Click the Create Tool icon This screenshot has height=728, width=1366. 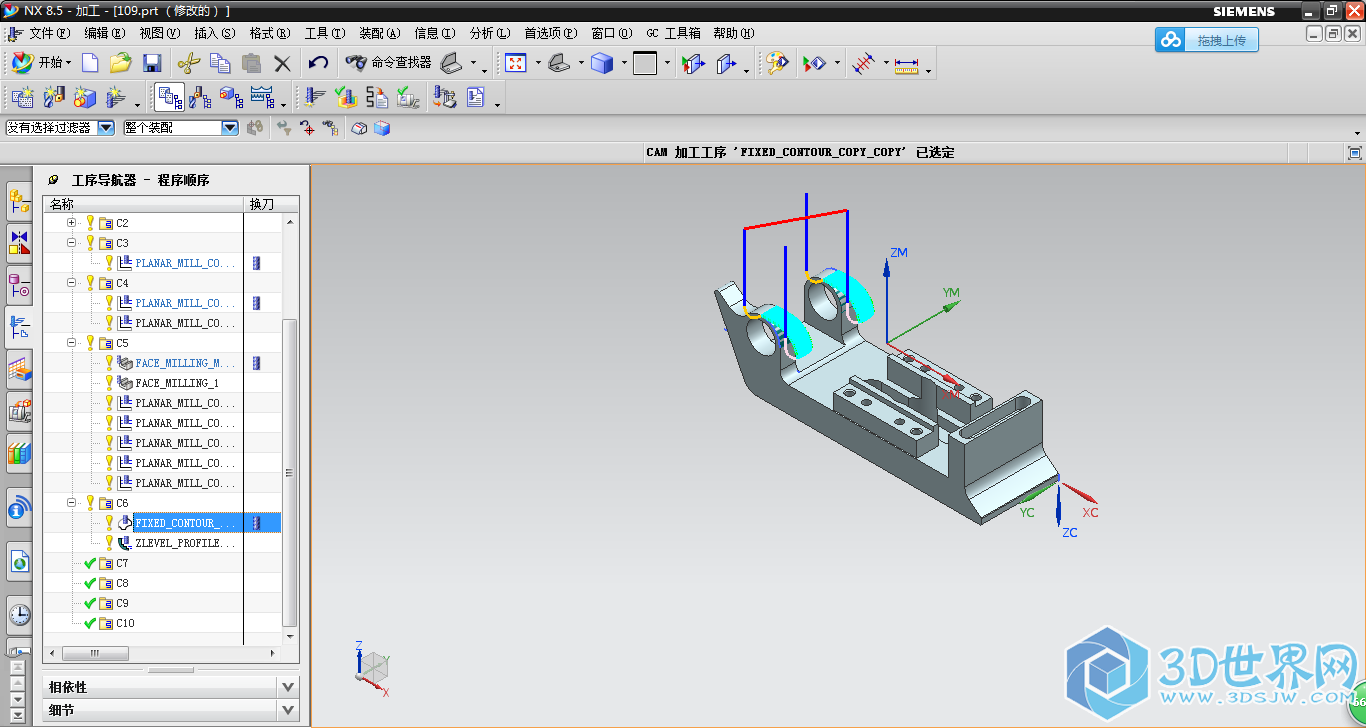click(x=54, y=97)
